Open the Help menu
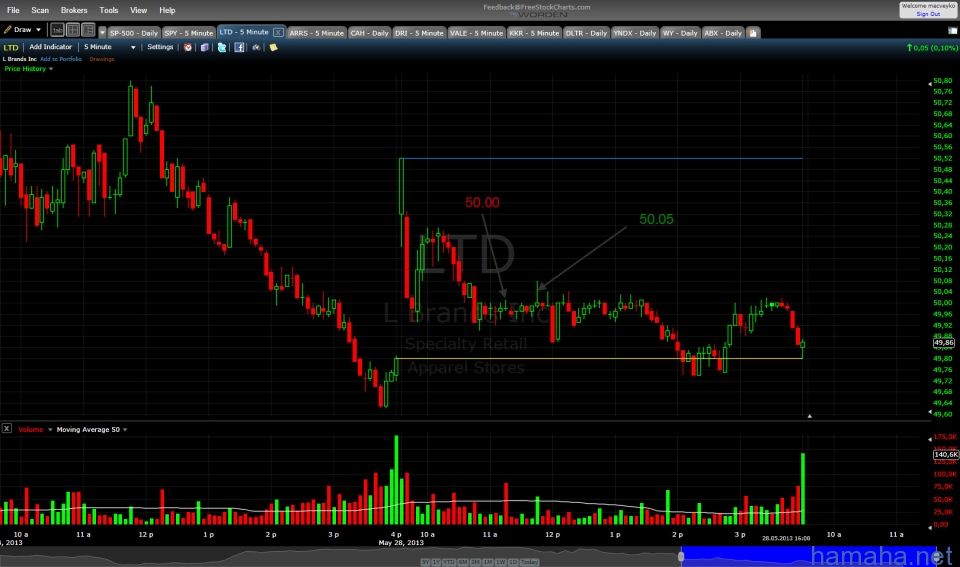The width and height of the screenshot is (960, 567). pos(167,10)
